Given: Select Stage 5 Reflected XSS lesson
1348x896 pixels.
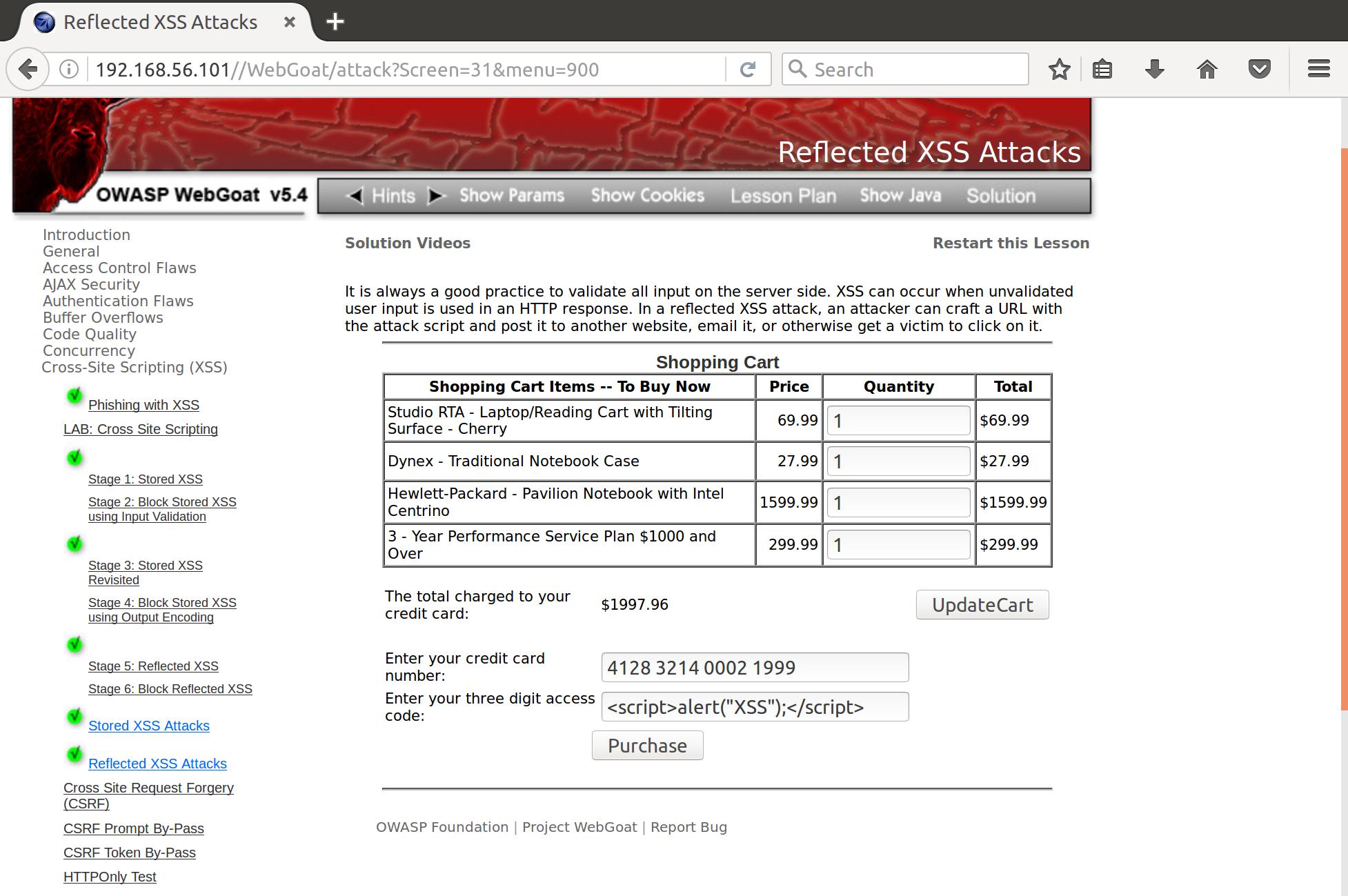Looking at the screenshot, I should [154, 665].
